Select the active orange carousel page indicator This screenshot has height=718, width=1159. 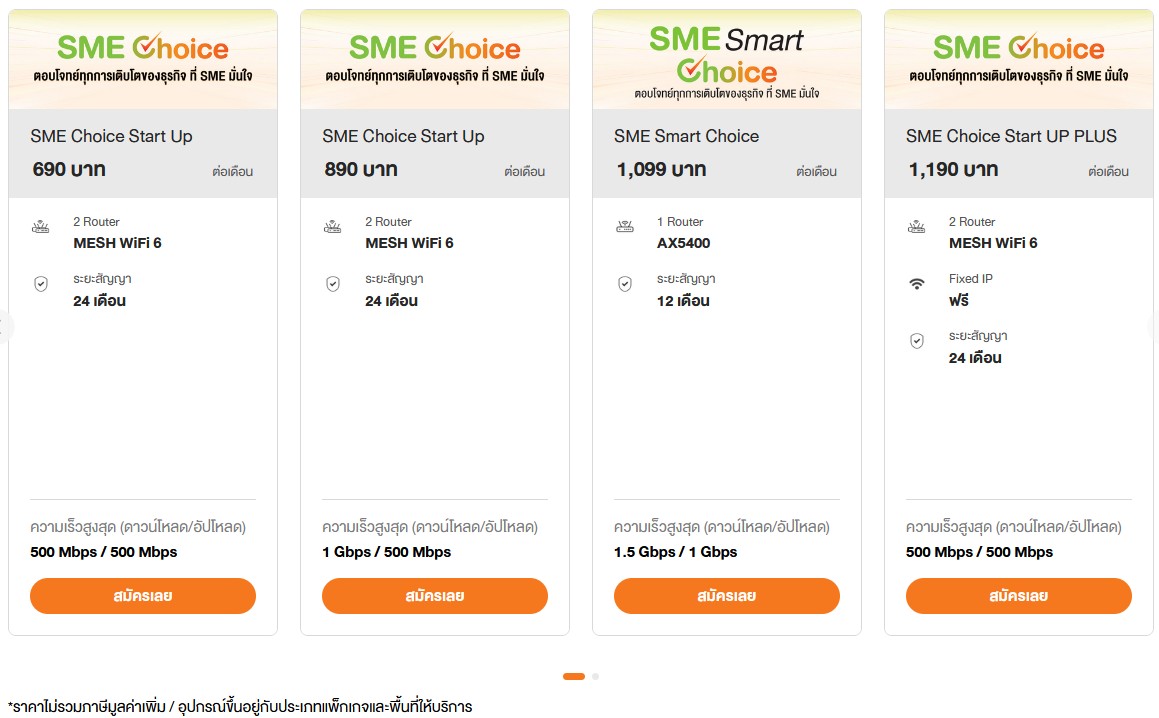tap(574, 677)
